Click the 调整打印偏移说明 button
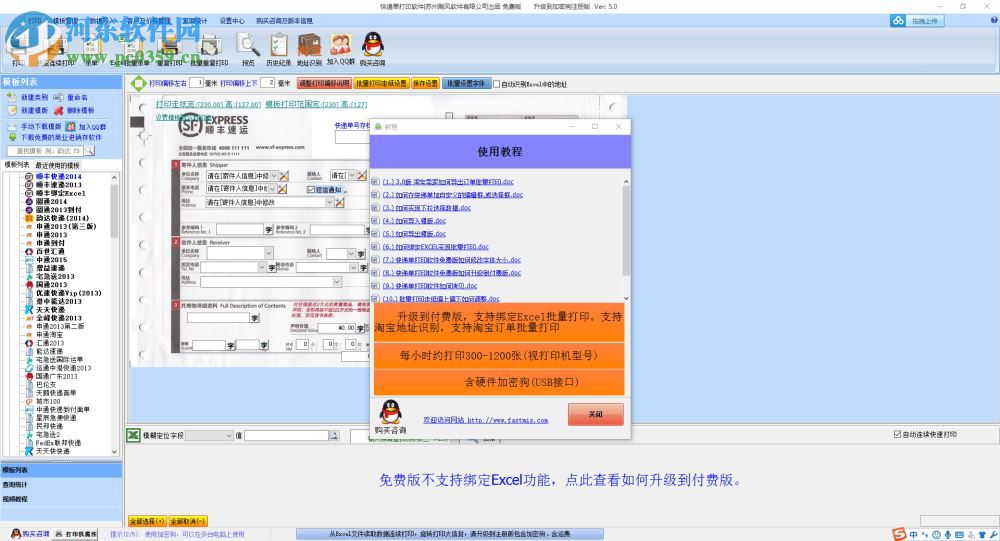The image size is (1000, 541). pos(324,84)
